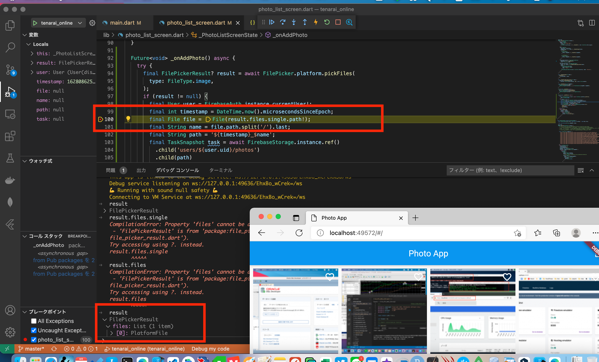
Task: Open the Extensions view
Action: (x=10, y=136)
